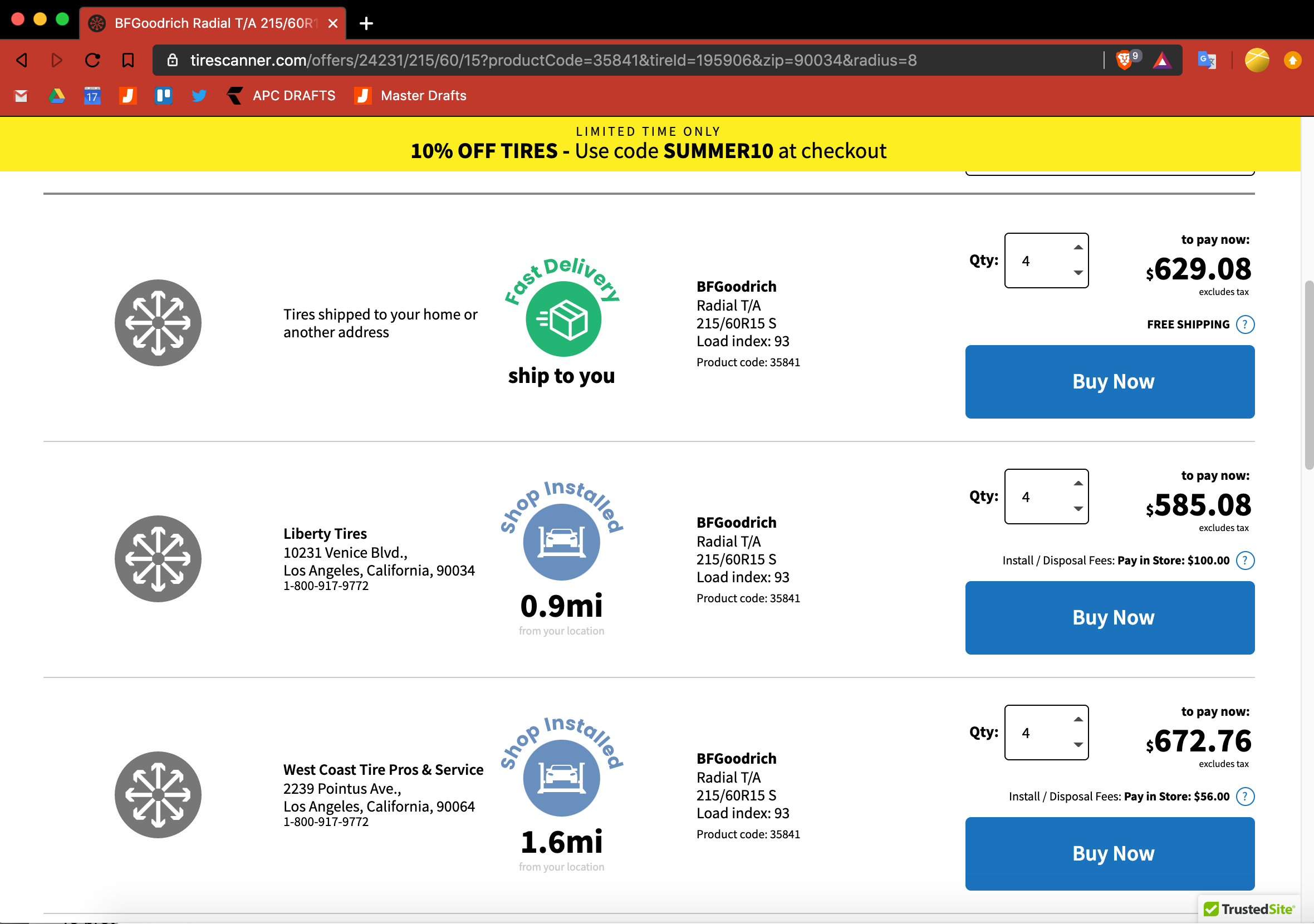Buy Now for the $629.08 shipped offer

(1109, 382)
